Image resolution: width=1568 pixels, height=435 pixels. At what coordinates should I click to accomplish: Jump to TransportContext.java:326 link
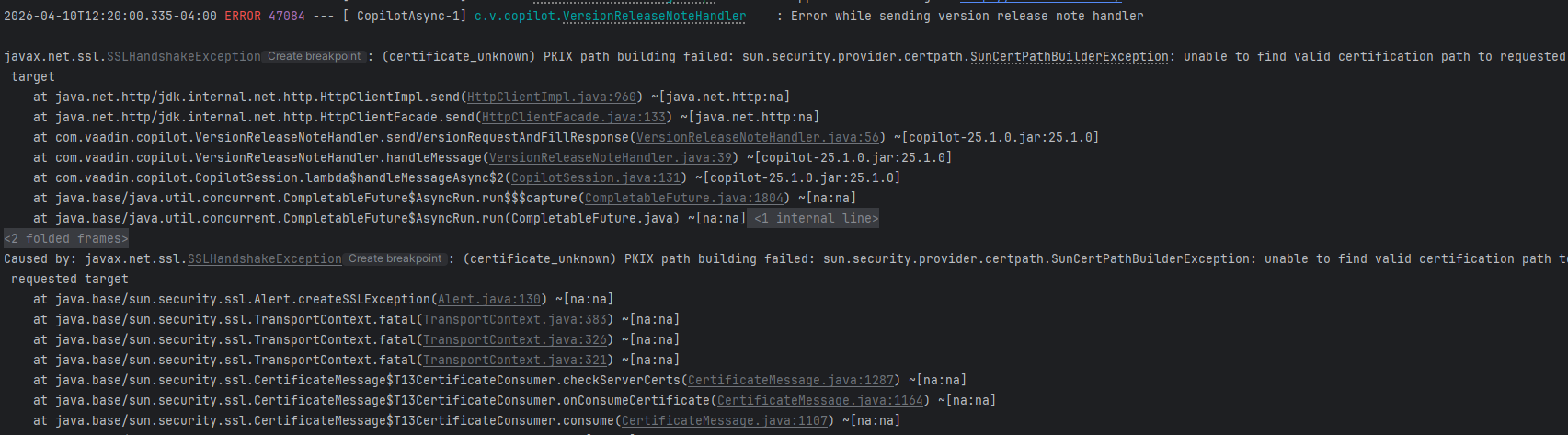click(x=514, y=340)
